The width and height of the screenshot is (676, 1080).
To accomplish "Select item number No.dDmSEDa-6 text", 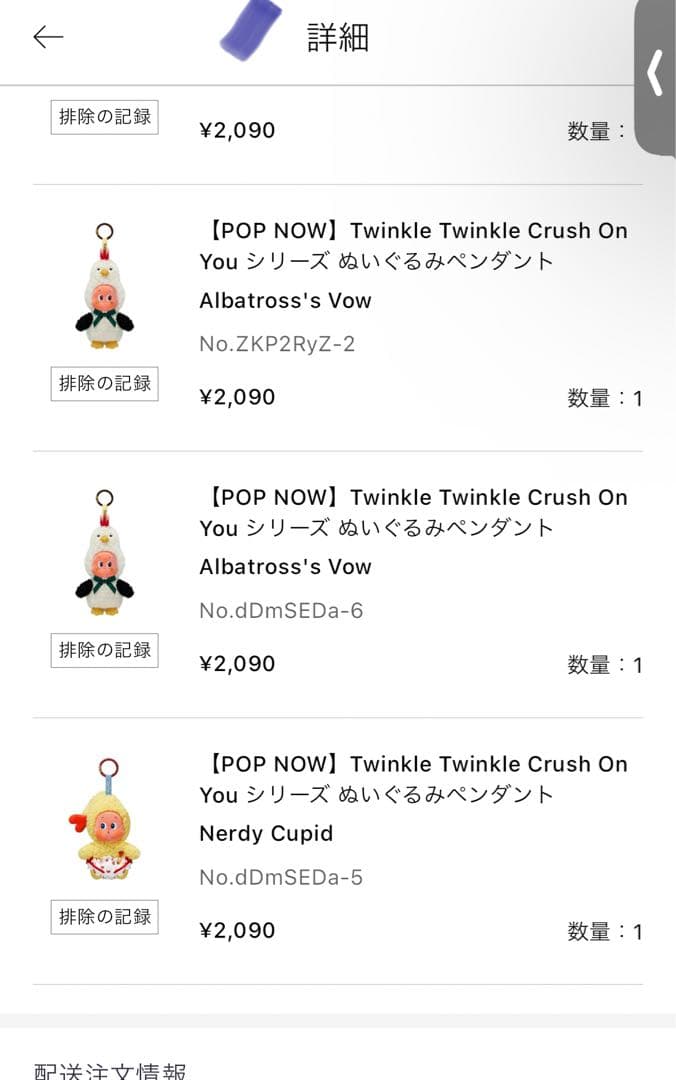I will click(281, 610).
